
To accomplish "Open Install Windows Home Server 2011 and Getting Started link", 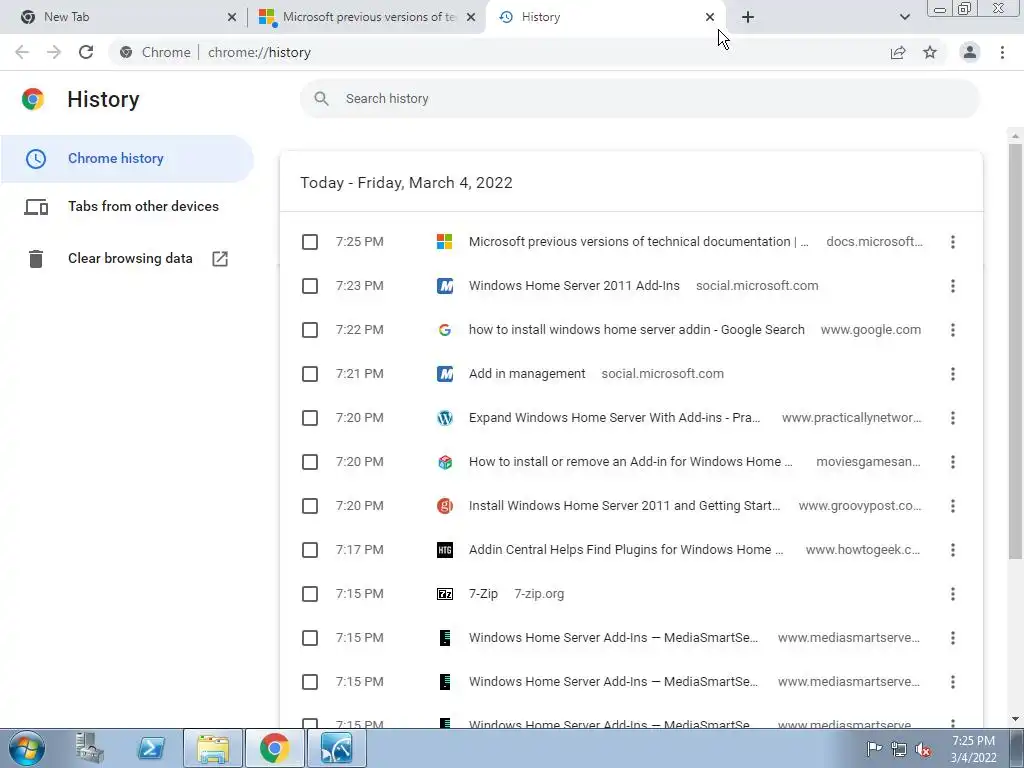I will 624,506.
